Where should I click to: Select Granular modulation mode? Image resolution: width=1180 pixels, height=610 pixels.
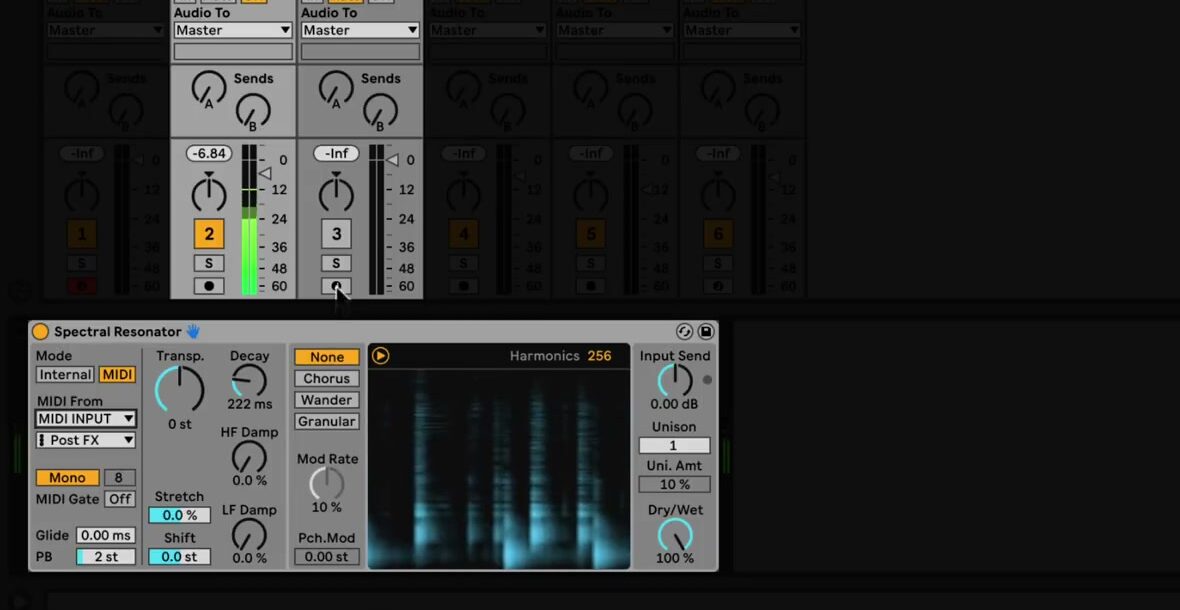coord(327,421)
